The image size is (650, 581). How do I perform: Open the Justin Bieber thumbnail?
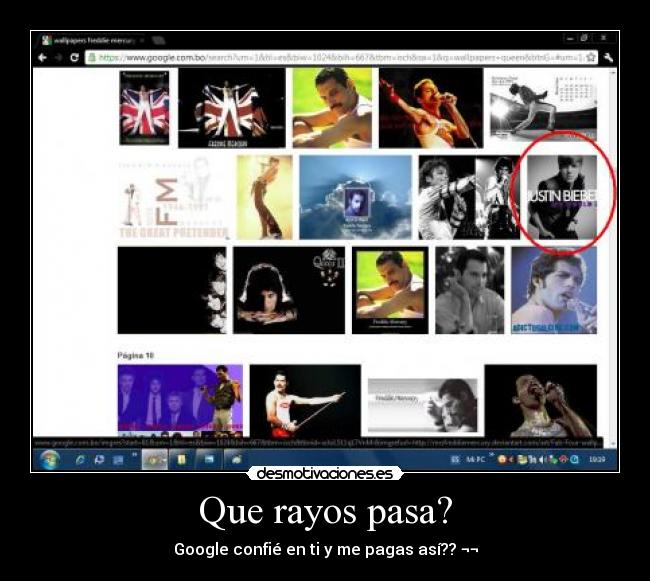click(x=562, y=197)
